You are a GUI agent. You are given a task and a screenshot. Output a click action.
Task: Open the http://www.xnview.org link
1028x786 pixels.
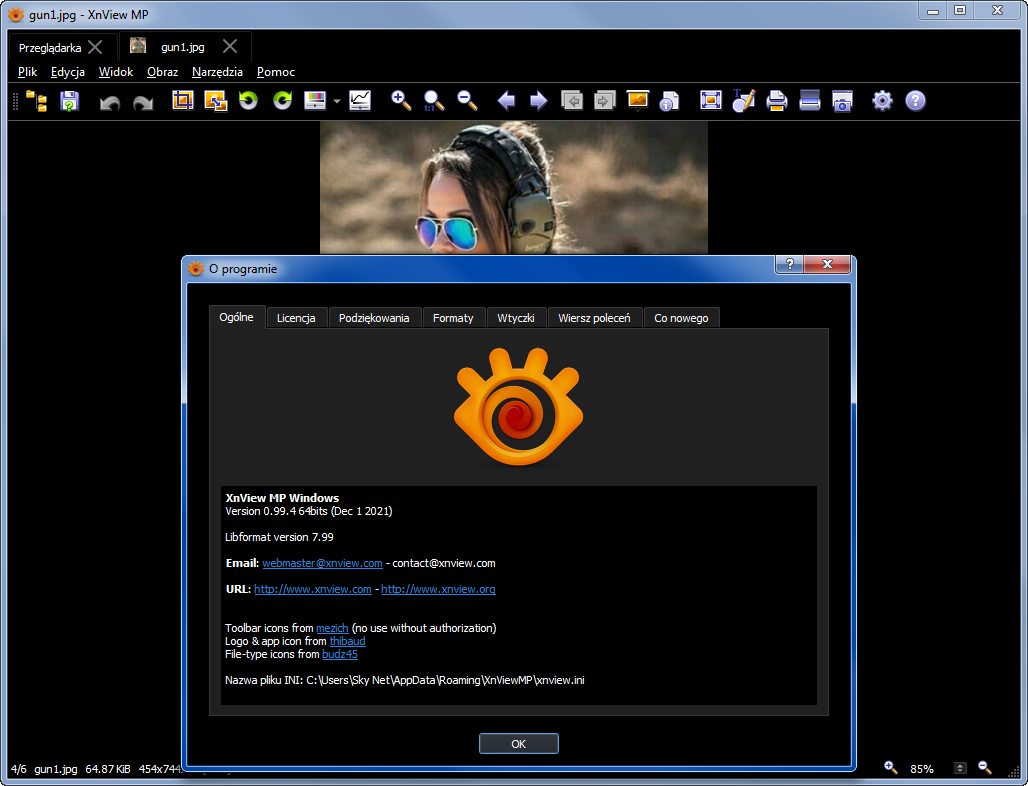[439, 589]
